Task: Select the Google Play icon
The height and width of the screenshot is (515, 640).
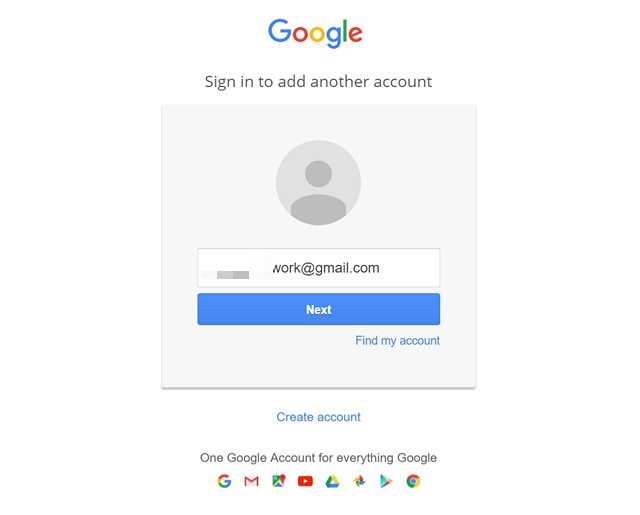Action: coord(386,482)
